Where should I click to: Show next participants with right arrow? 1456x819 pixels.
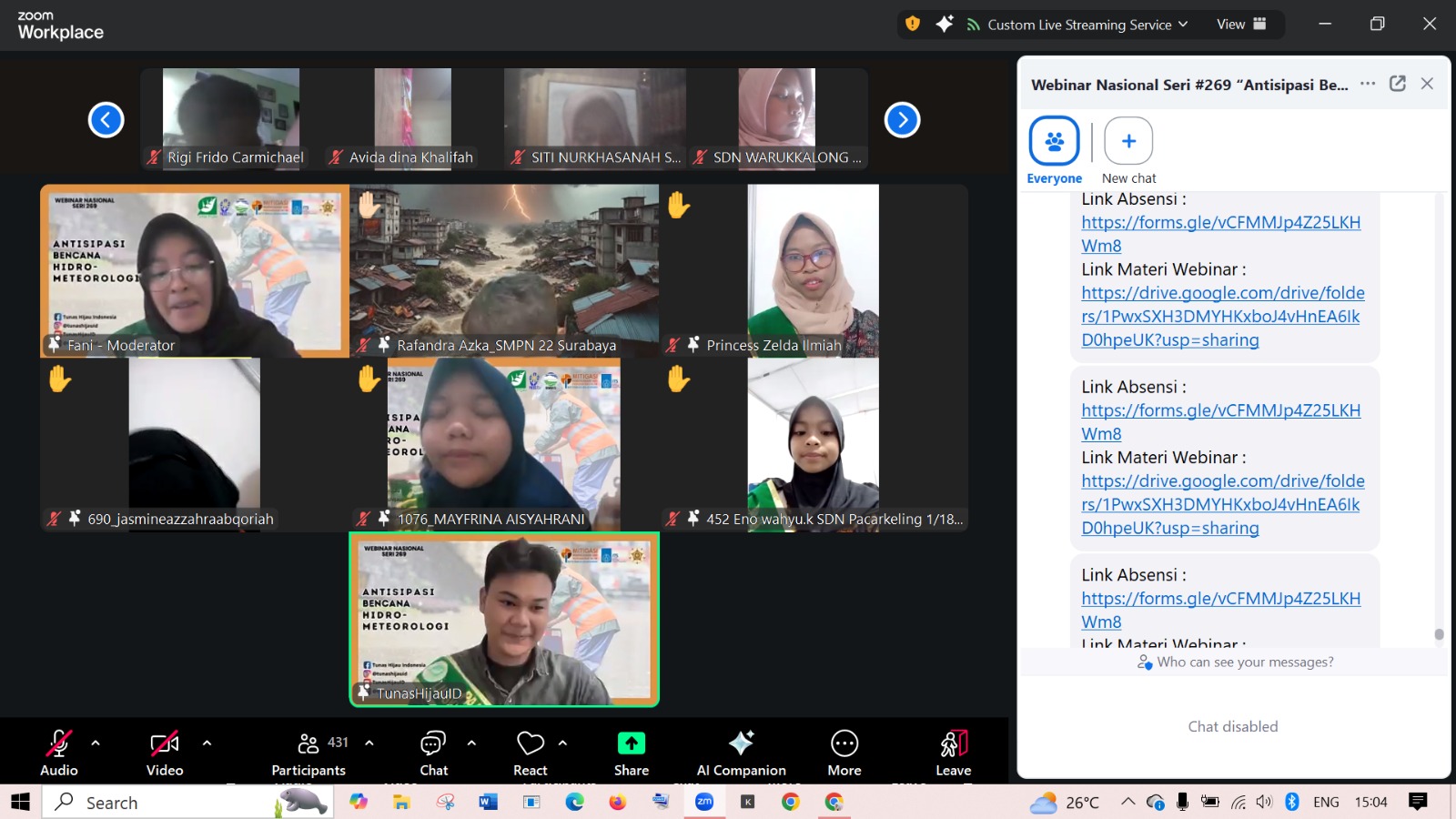coord(902,120)
